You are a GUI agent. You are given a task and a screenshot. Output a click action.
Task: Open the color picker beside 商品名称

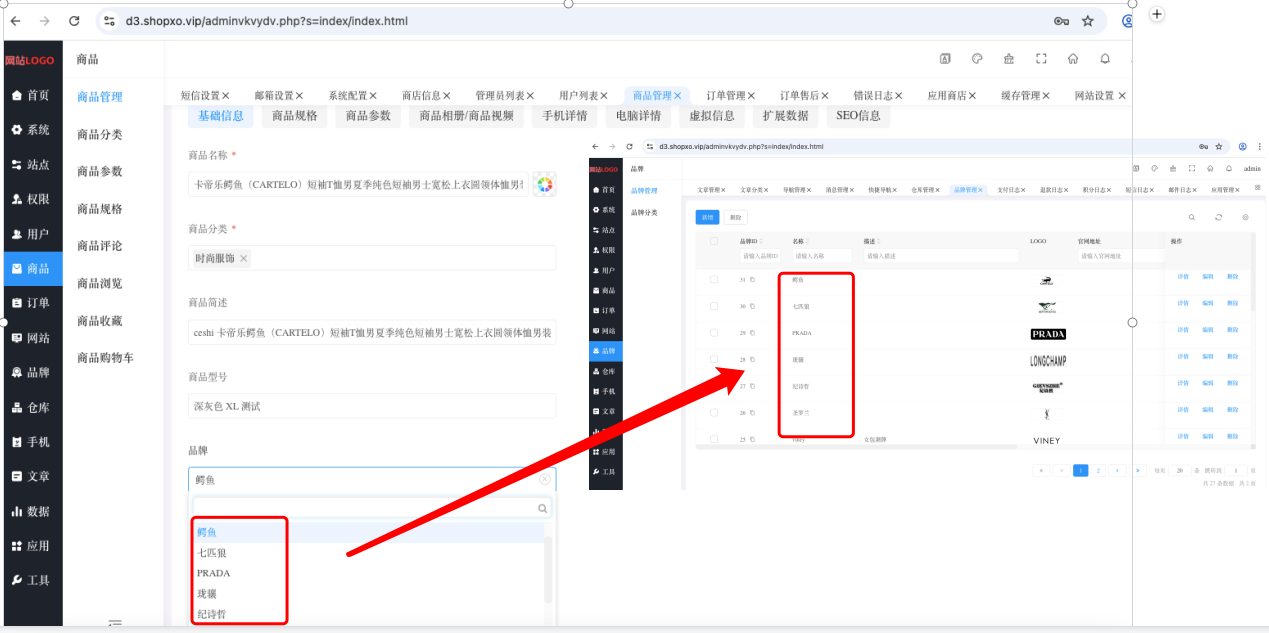pos(544,184)
